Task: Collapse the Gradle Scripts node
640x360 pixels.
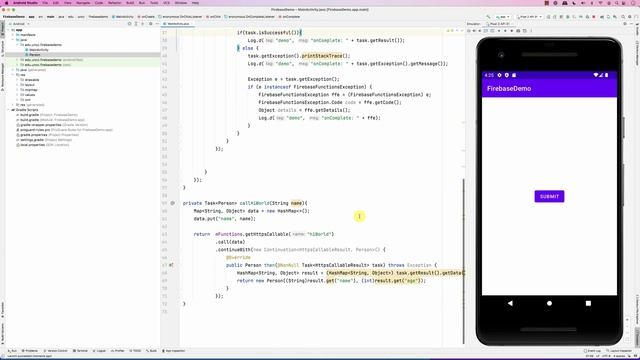Action: click(9, 110)
